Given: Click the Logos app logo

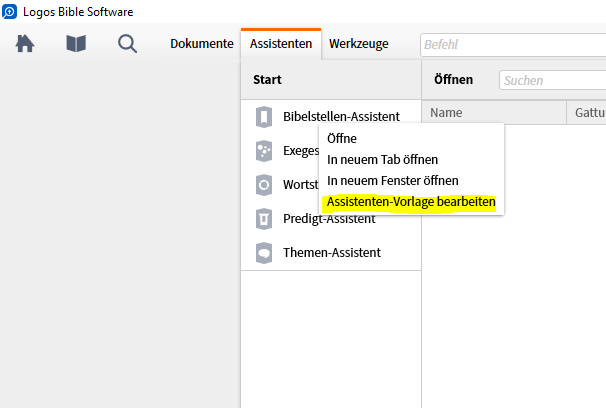Looking at the screenshot, I should [9, 12].
